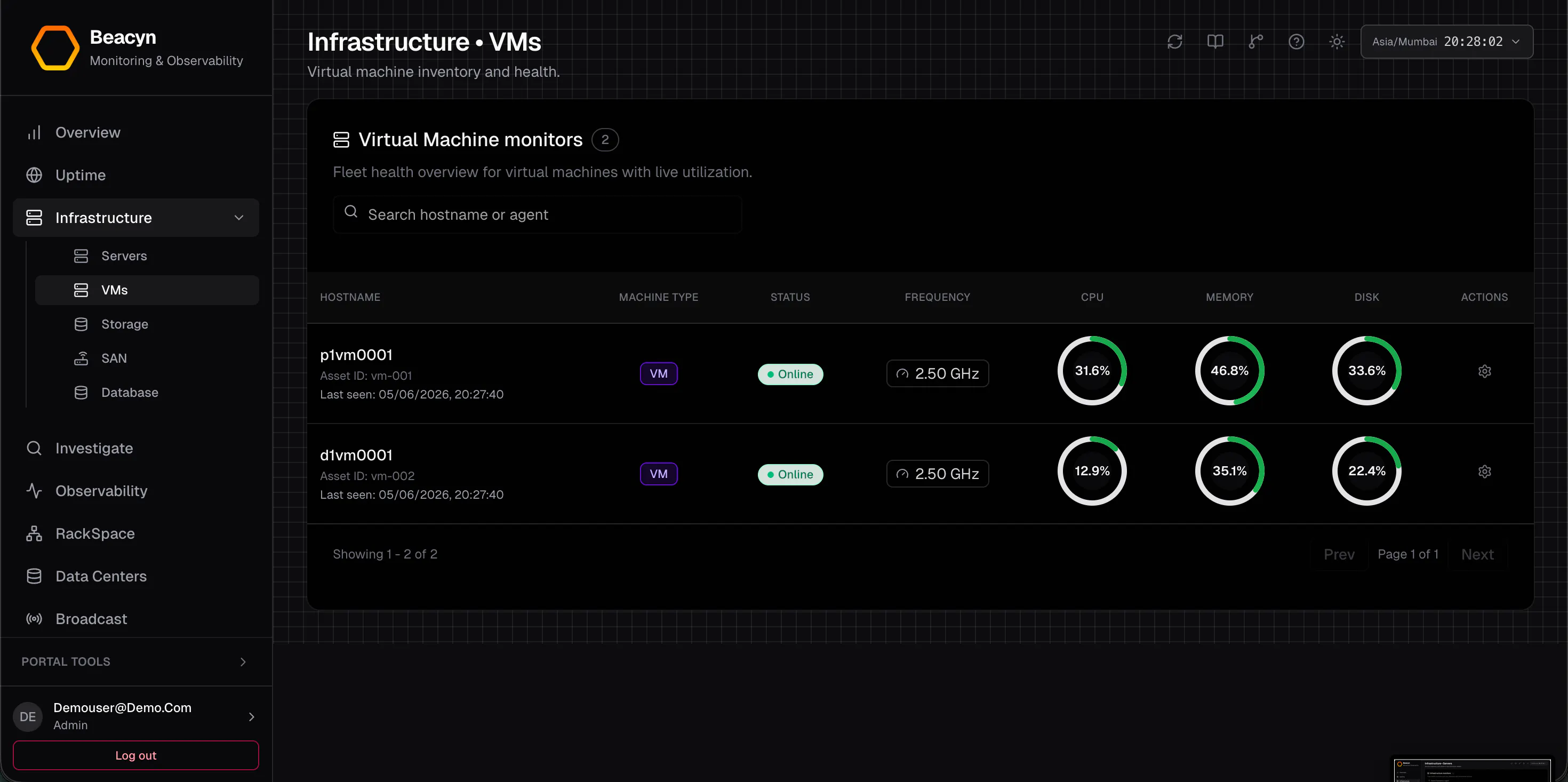
Task: Click the Asset ID: vm-001 text
Action: tap(366, 376)
